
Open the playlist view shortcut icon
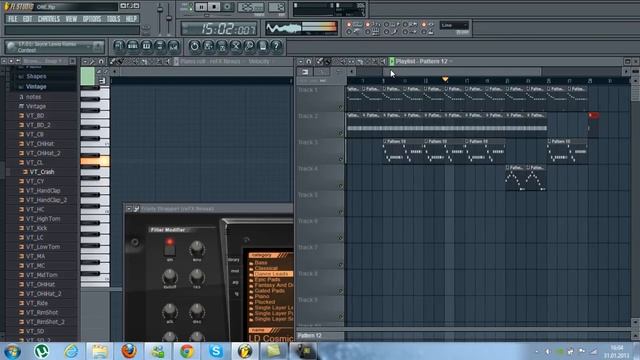[119, 46]
